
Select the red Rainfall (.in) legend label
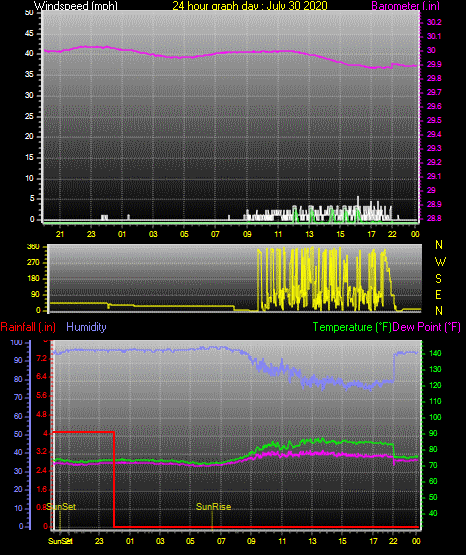(28, 327)
